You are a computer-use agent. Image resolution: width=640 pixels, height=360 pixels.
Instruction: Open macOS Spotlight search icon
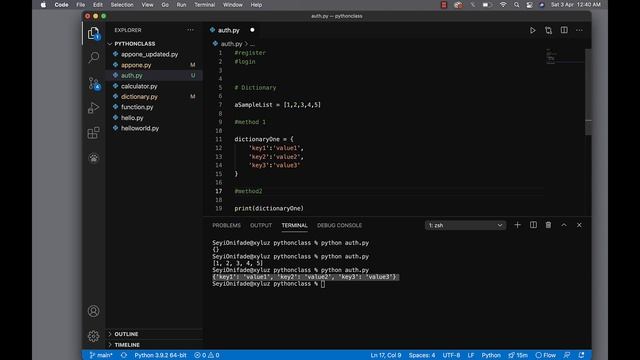(x=517, y=5)
